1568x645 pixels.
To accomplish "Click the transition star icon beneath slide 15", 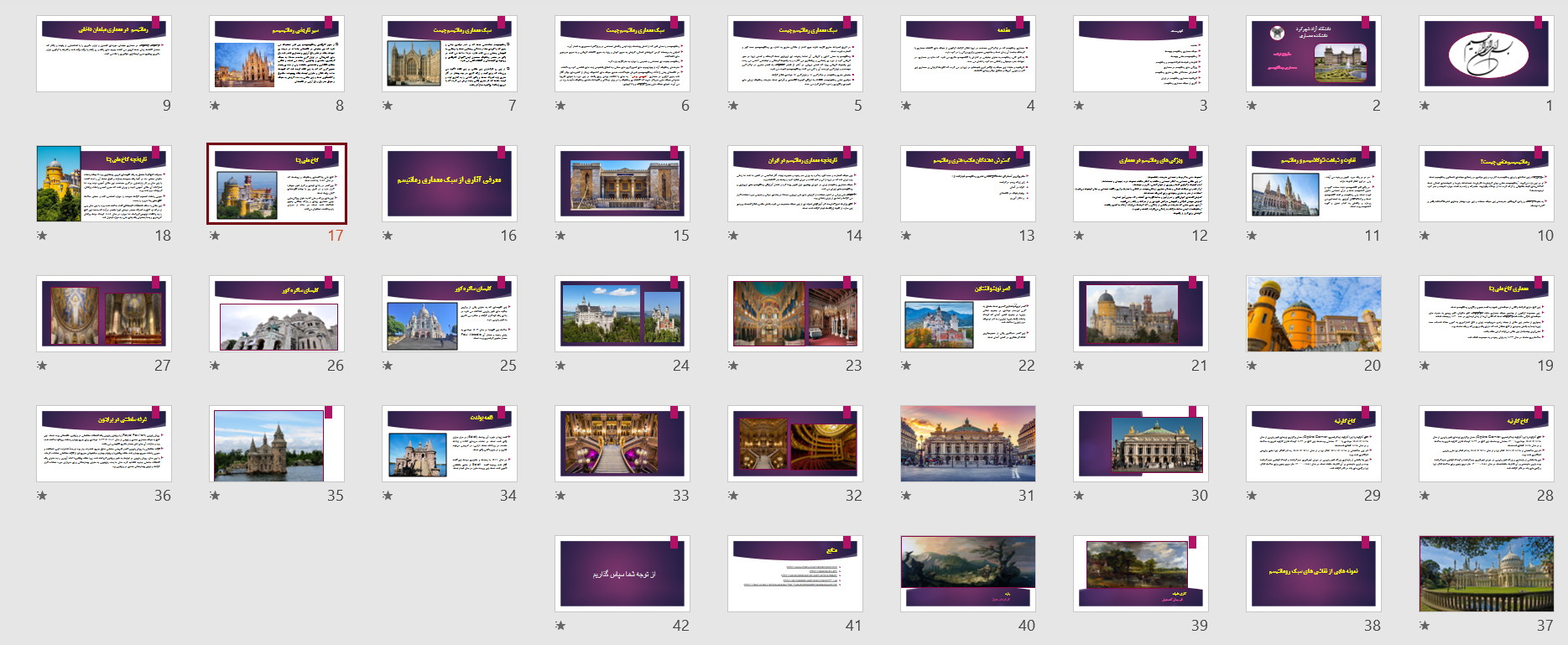I will [x=560, y=236].
